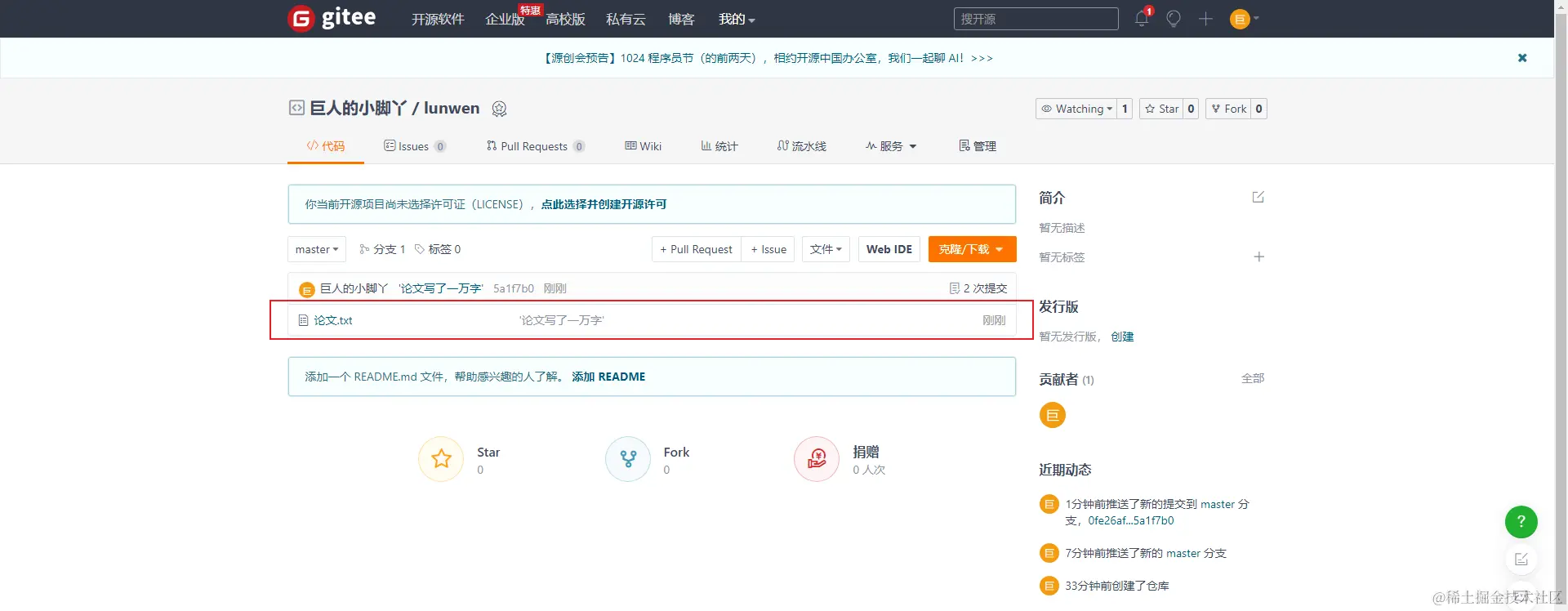Click the floating feedback edit icon
1568x611 pixels.
(1521, 560)
